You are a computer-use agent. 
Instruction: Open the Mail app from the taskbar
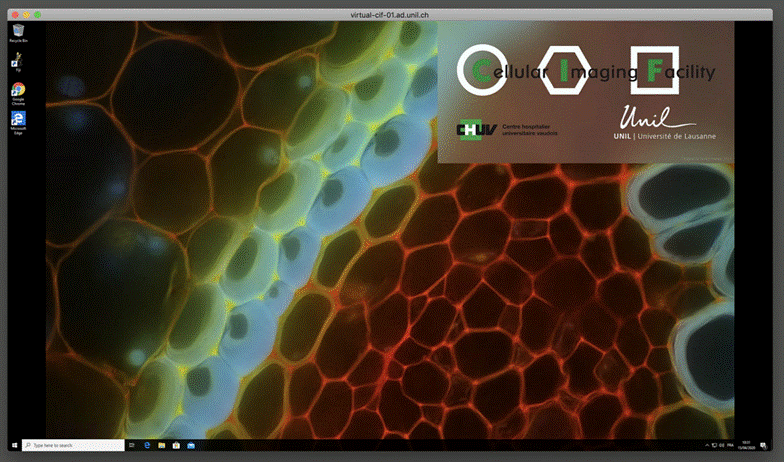tap(190, 445)
